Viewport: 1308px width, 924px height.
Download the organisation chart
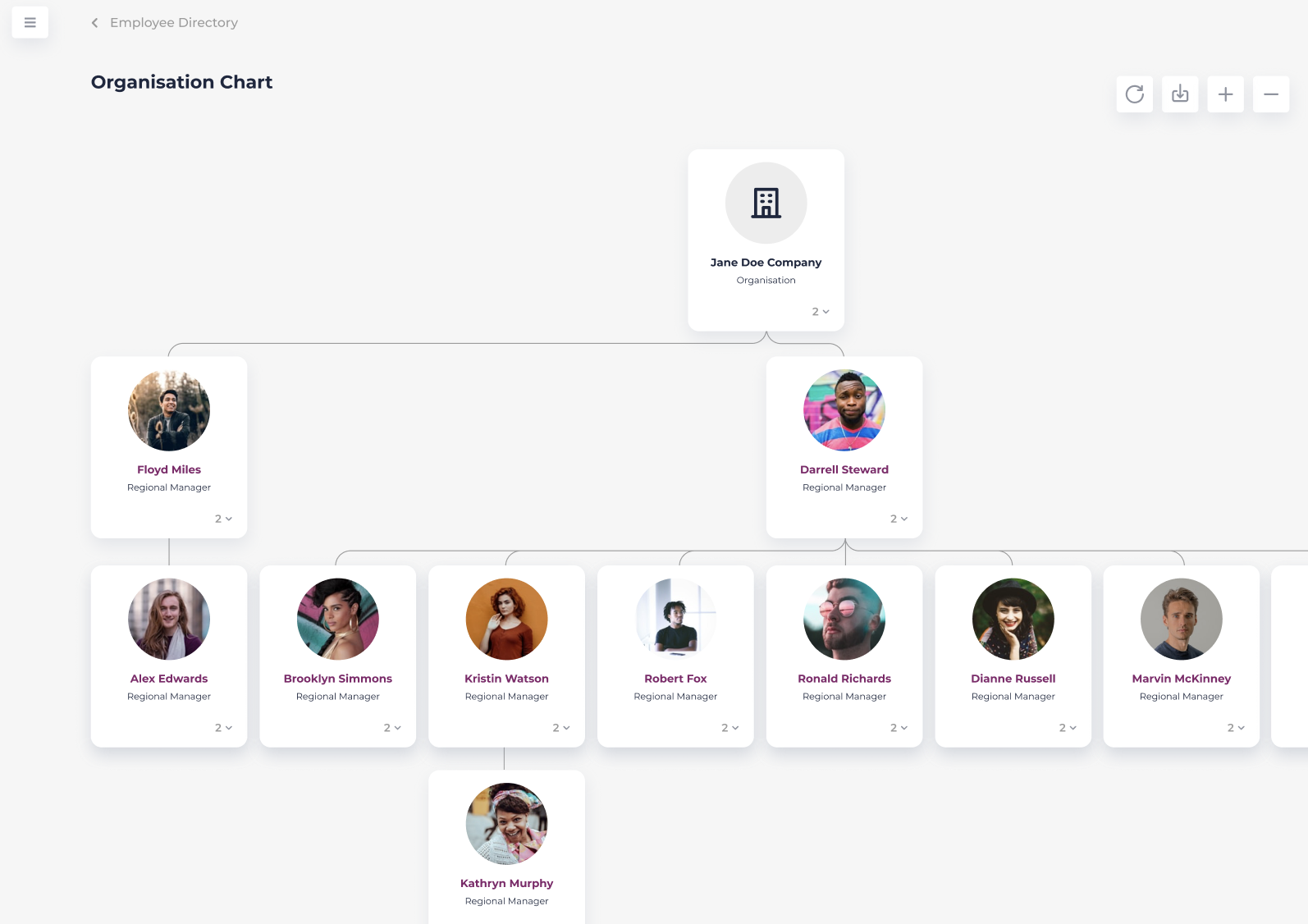click(1179, 94)
